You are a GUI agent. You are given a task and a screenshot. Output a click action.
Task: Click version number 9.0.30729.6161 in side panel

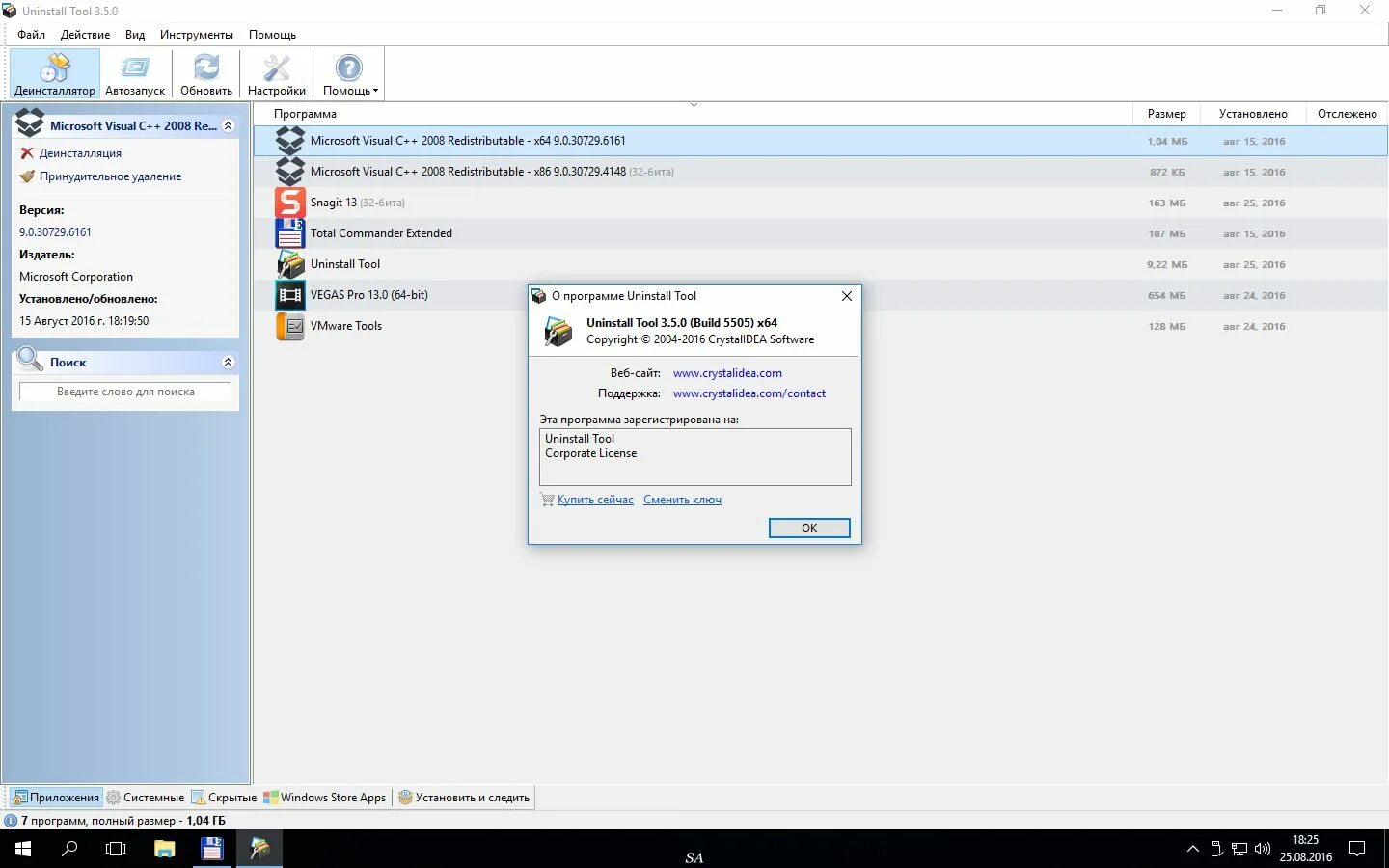click(55, 232)
